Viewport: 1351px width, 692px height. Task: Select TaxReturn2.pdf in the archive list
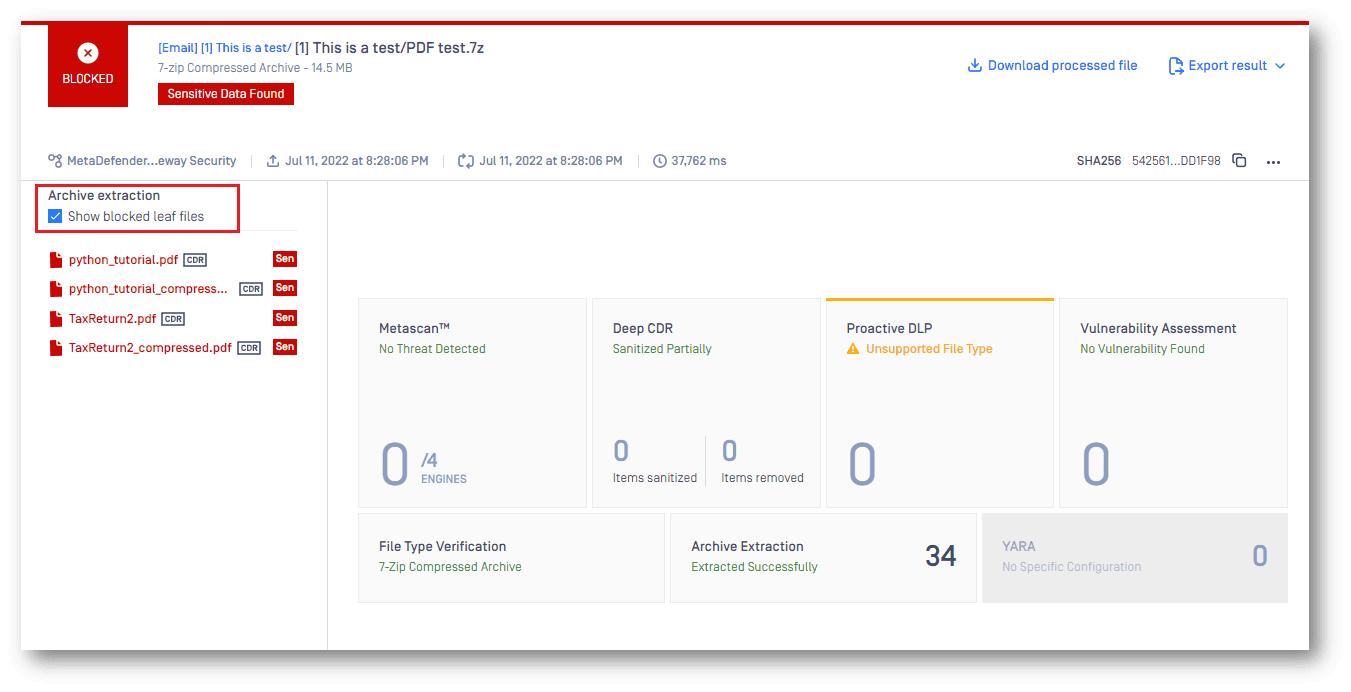pyautogui.click(x=112, y=319)
